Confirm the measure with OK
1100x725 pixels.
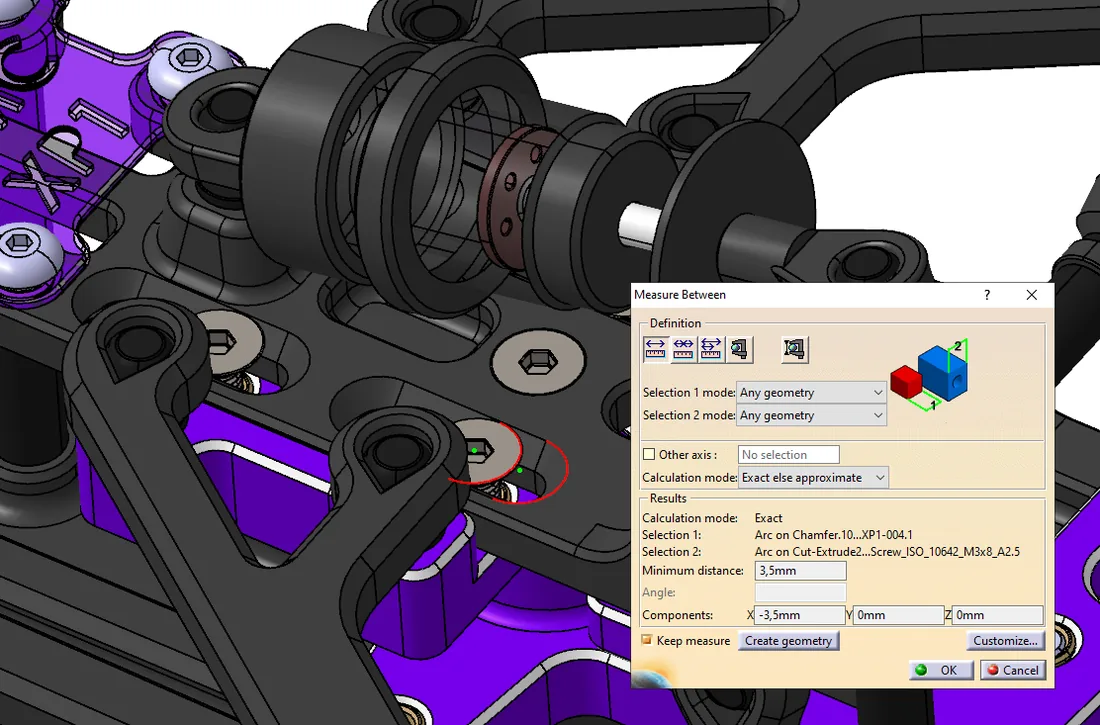(941, 670)
